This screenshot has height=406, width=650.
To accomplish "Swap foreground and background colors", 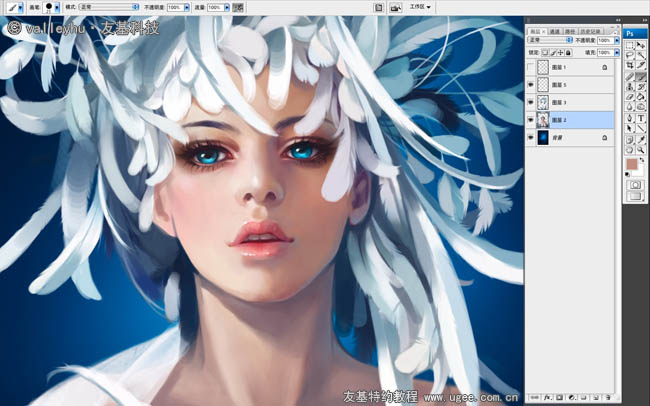I will (x=642, y=160).
